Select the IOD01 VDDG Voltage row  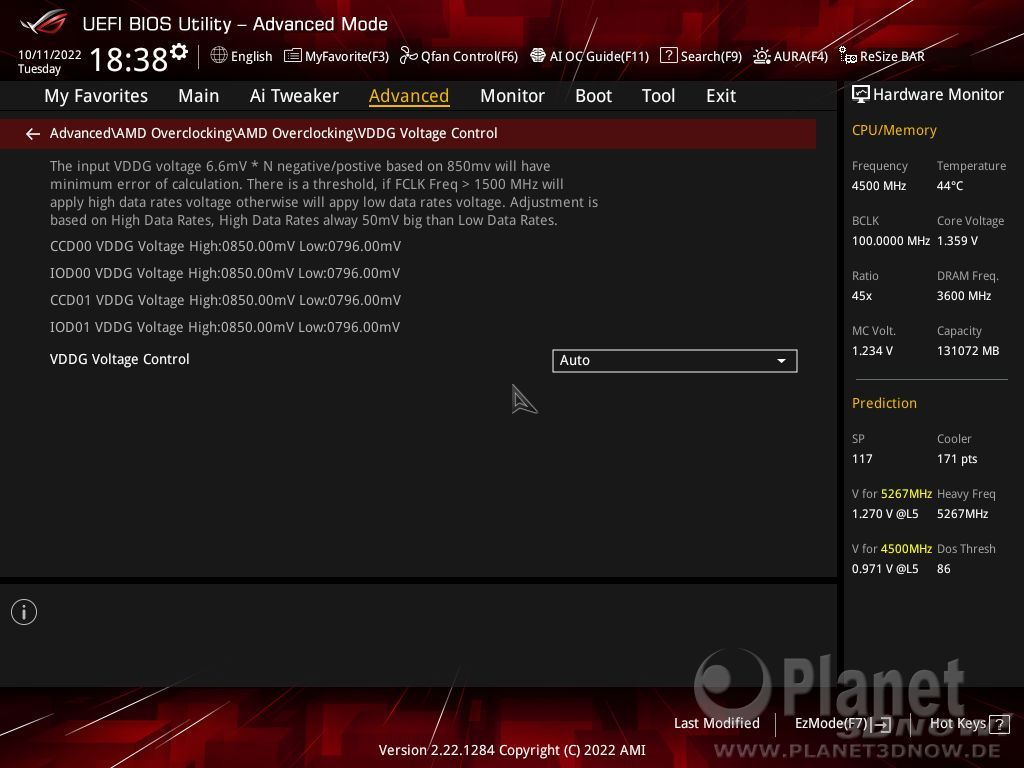(x=225, y=327)
